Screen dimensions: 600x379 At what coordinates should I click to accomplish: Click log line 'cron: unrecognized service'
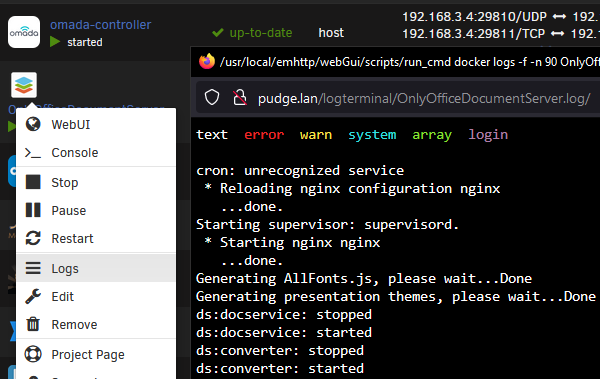point(300,170)
